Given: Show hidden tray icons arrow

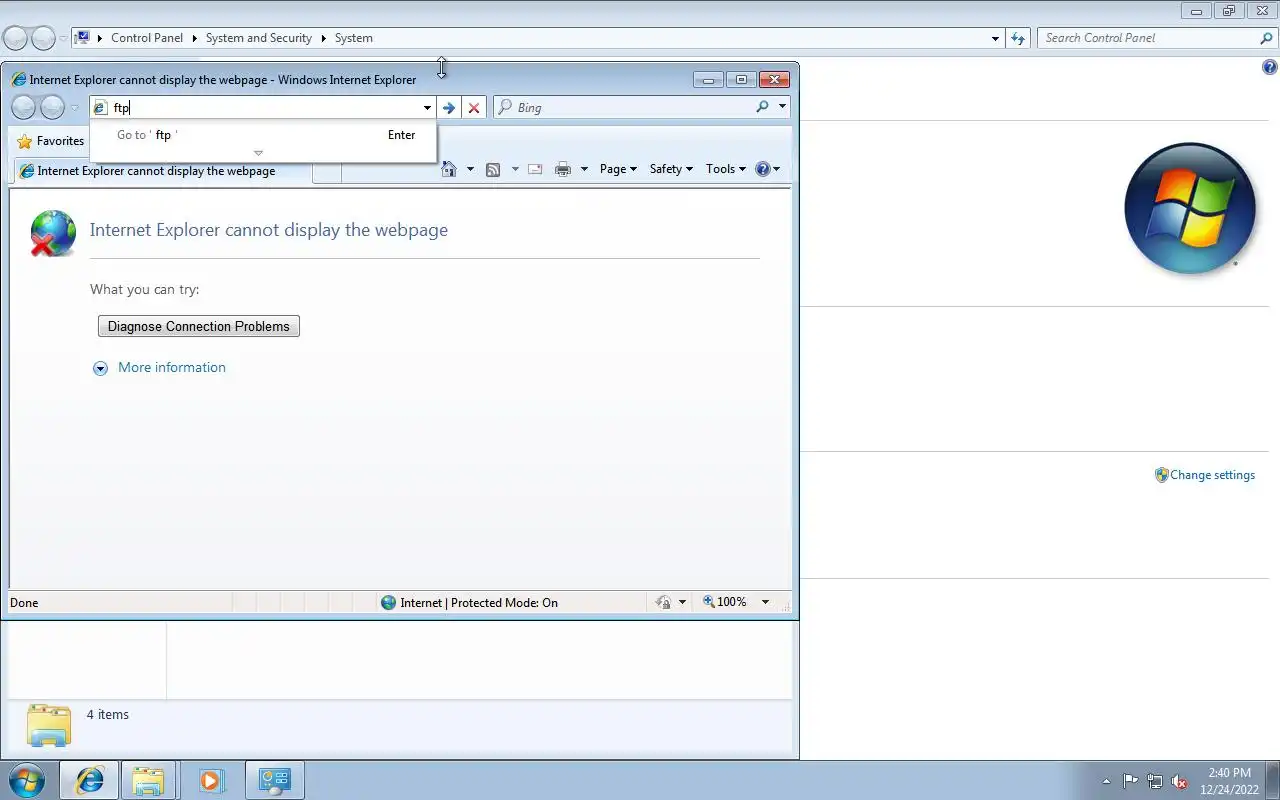Looking at the screenshot, I should [1106, 781].
